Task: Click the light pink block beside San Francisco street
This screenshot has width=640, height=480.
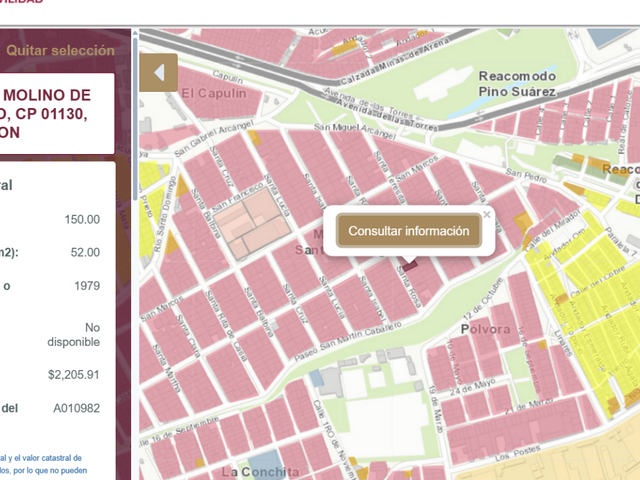Action: (252, 222)
